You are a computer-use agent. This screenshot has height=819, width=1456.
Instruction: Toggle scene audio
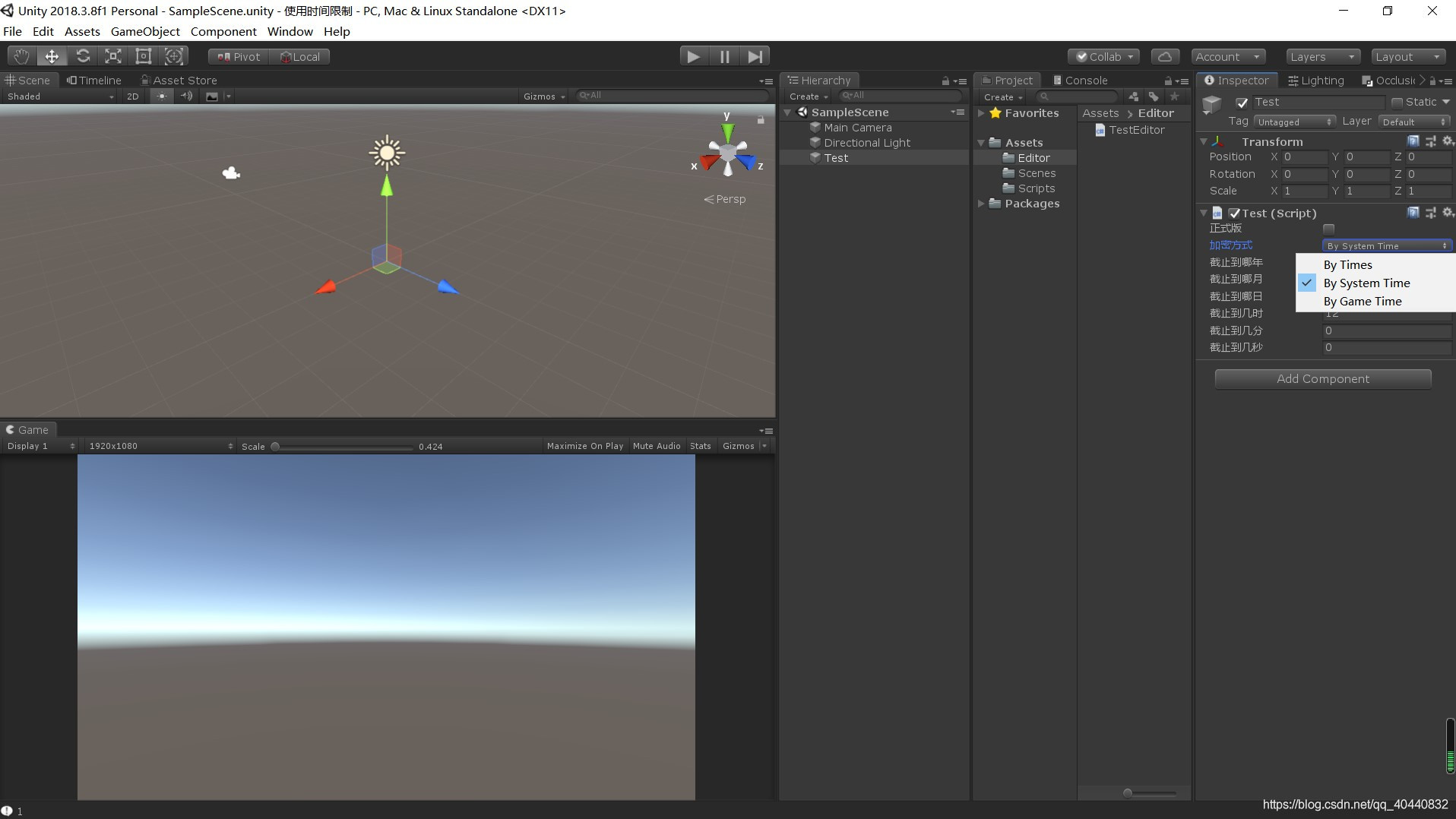click(x=186, y=96)
